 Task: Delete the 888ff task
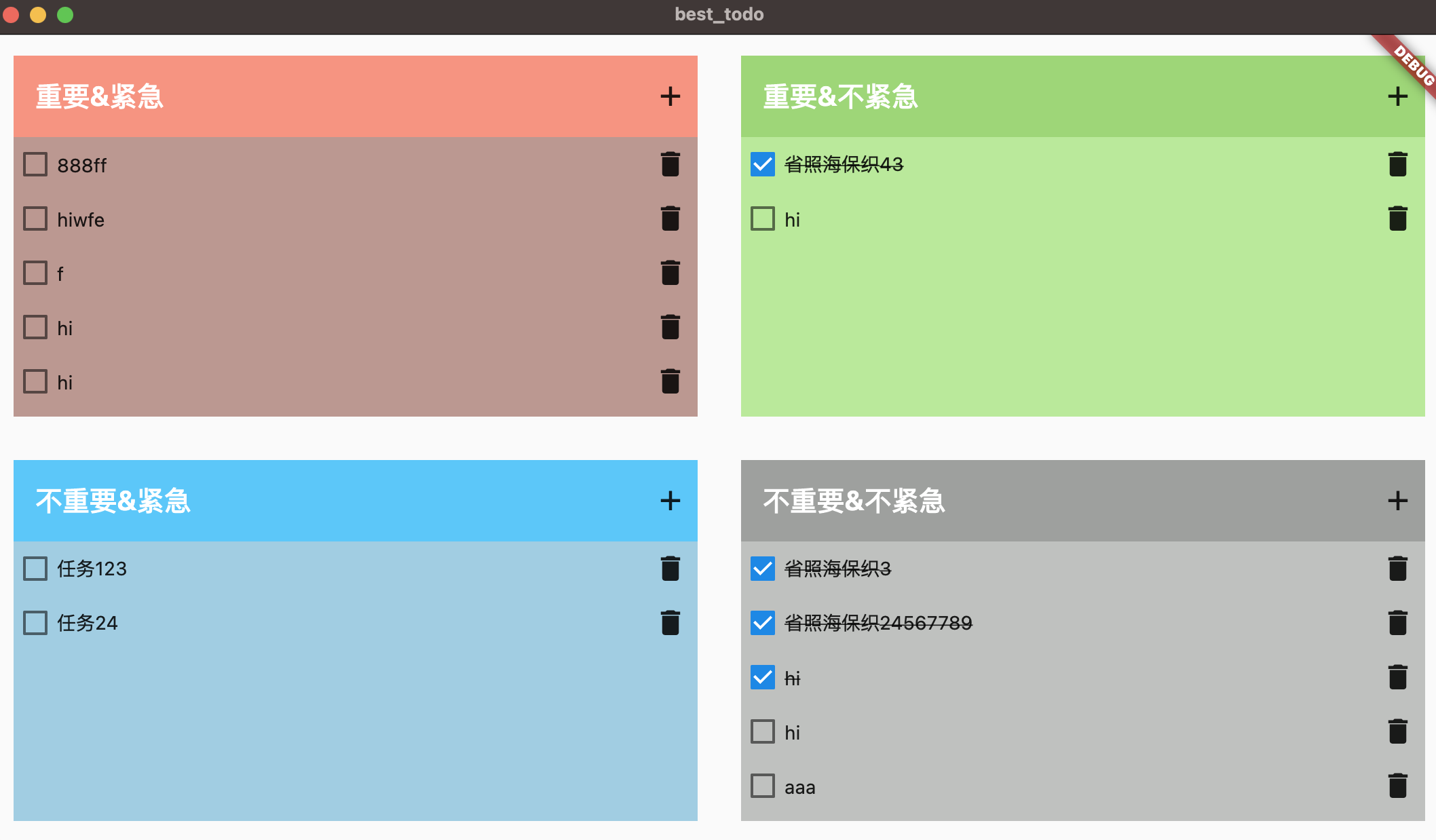(670, 164)
